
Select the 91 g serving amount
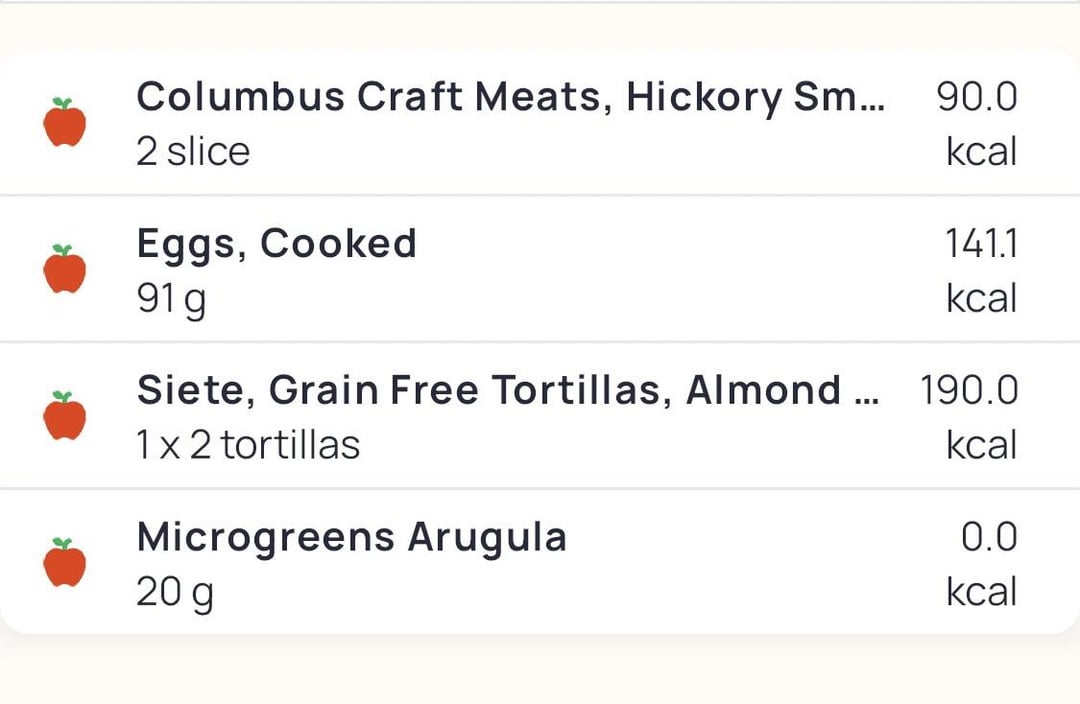click(172, 300)
